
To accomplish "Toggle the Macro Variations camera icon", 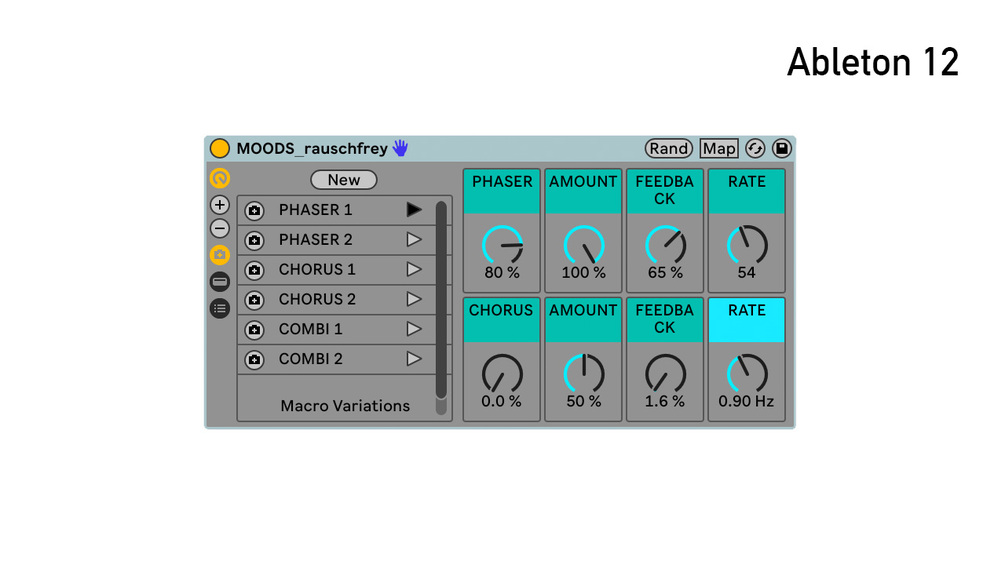I will [x=220, y=255].
